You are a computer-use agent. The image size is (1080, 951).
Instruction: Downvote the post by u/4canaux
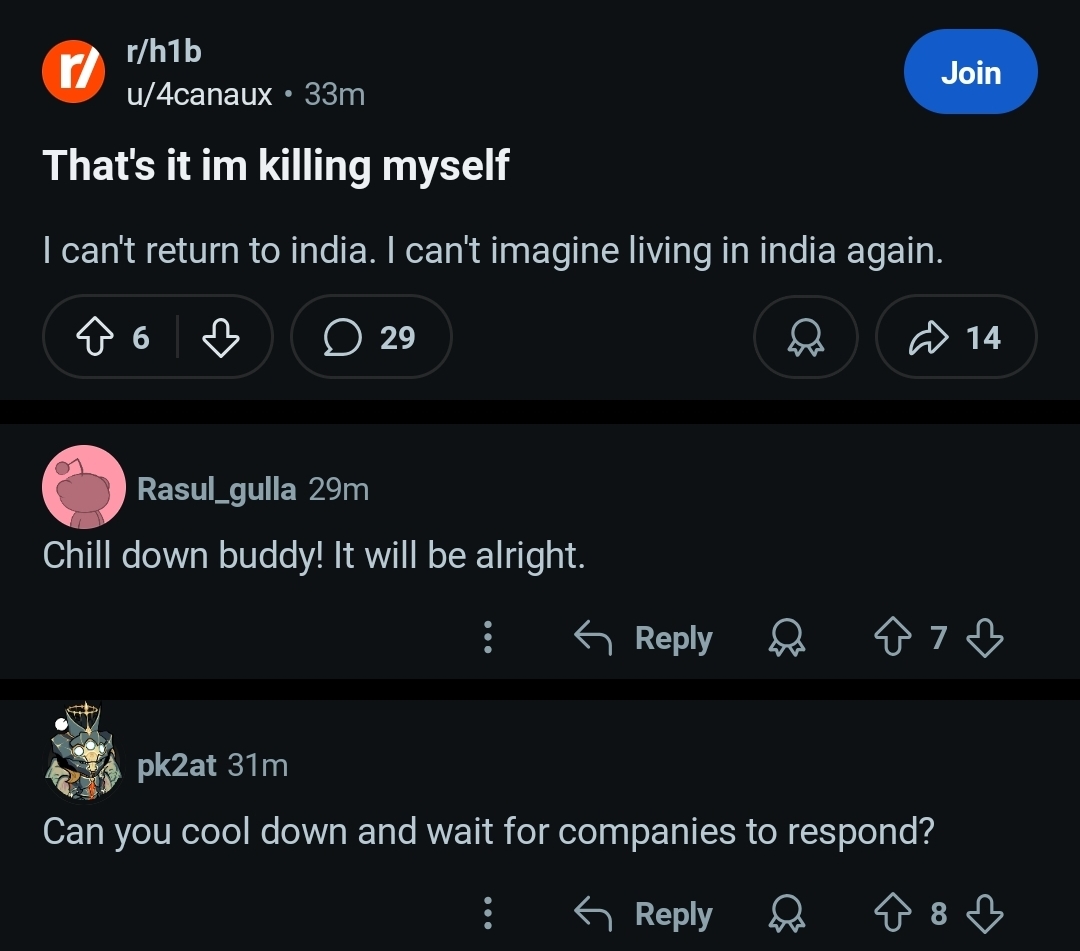pos(220,337)
